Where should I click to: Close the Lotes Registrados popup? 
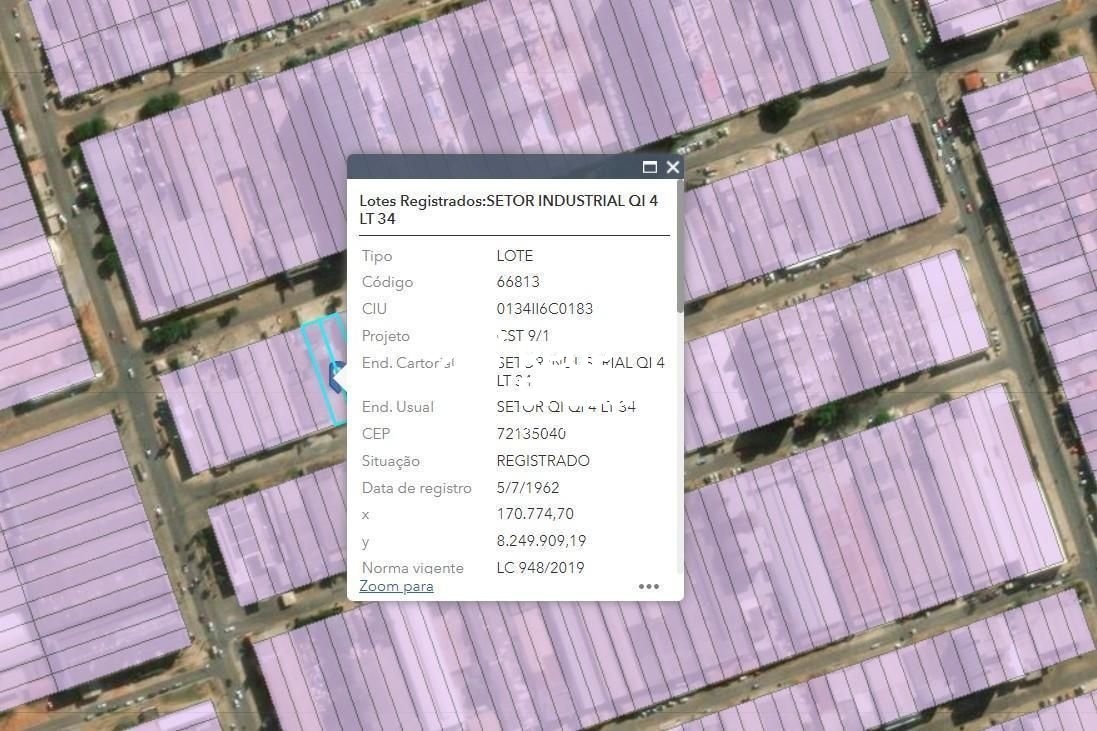coord(673,167)
